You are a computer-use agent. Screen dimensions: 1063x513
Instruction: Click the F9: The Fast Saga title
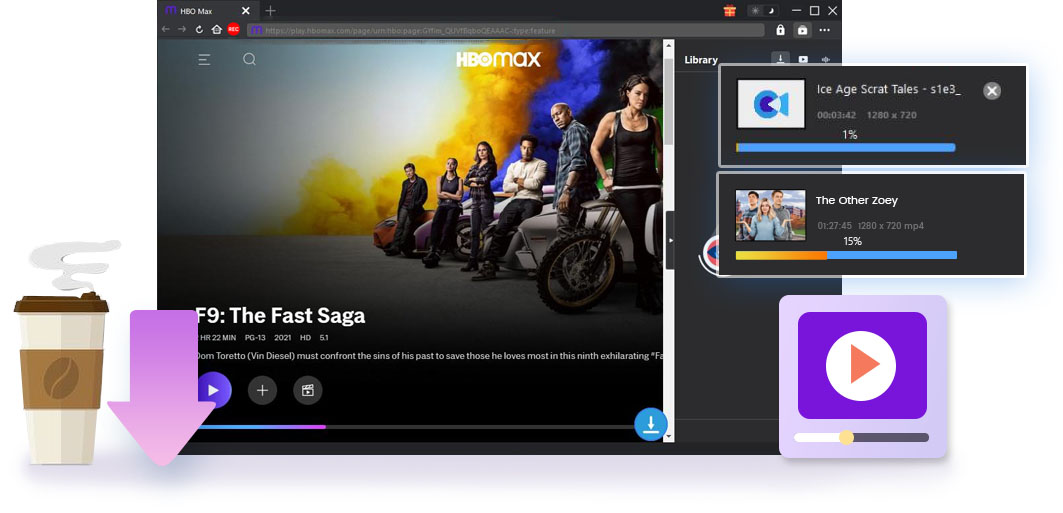click(280, 315)
